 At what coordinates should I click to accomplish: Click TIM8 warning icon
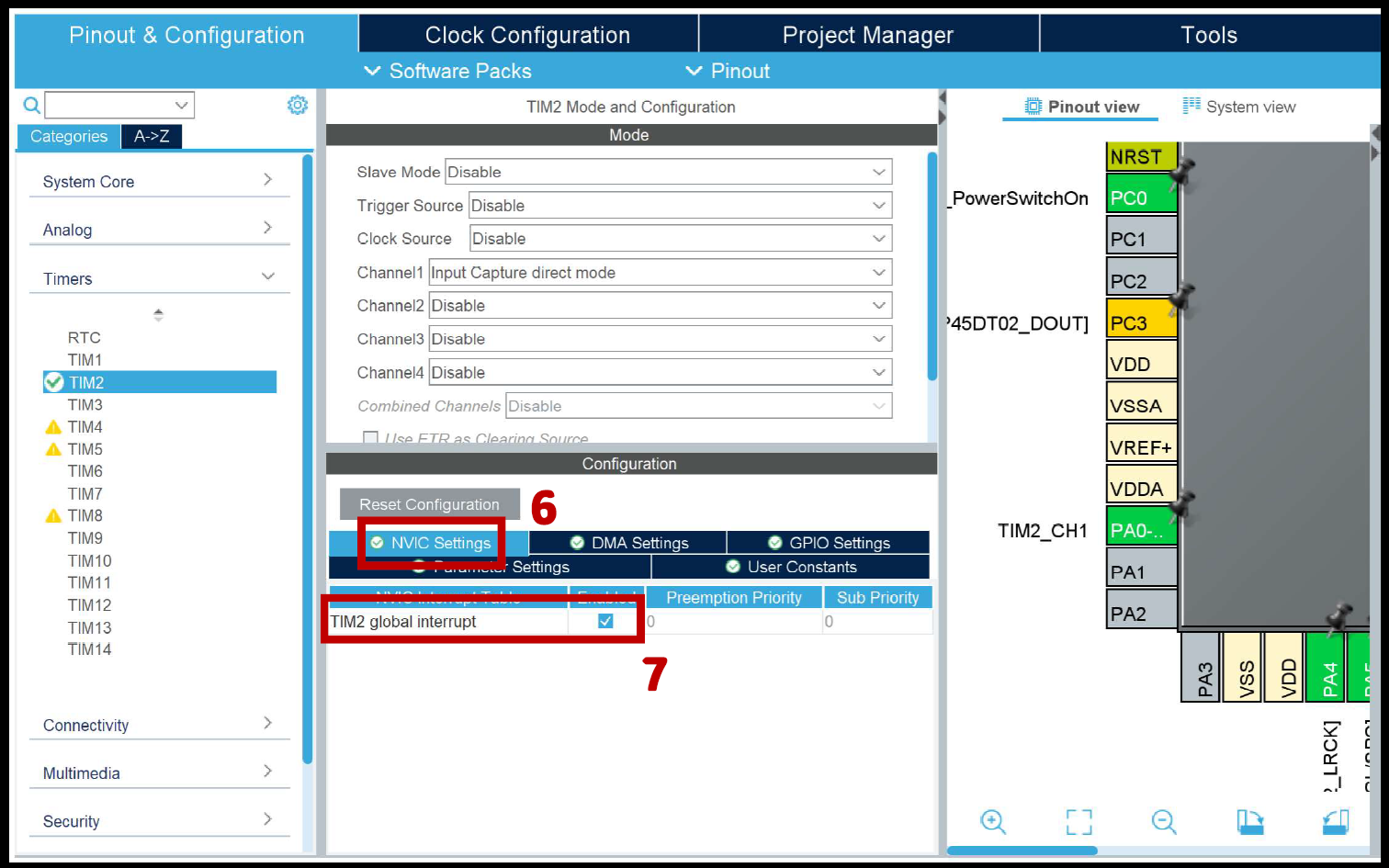coord(53,516)
